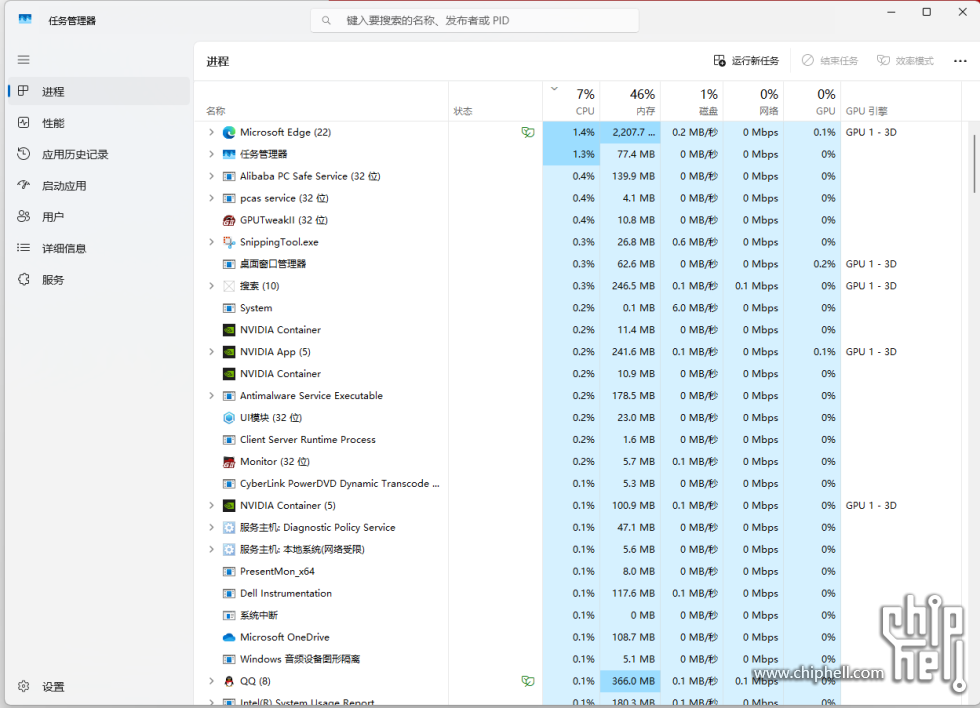Screen dimensions: 980x708
Task: Expand the pcas service row
Action: click(x=211, y=198)
